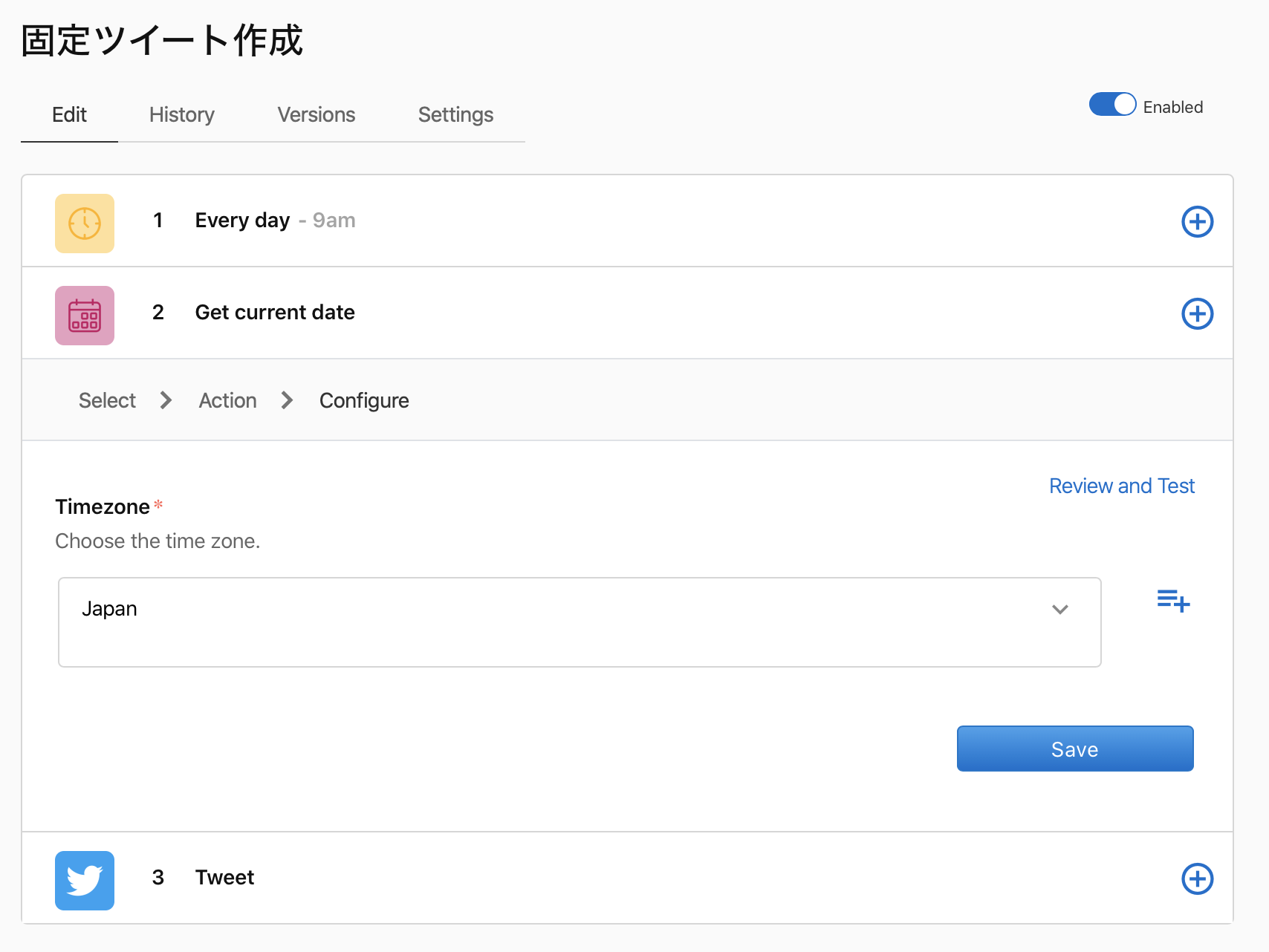This screenshot has height=952, width=1269.
Task: Open the Review and Test link
Action: [1121, 486]
